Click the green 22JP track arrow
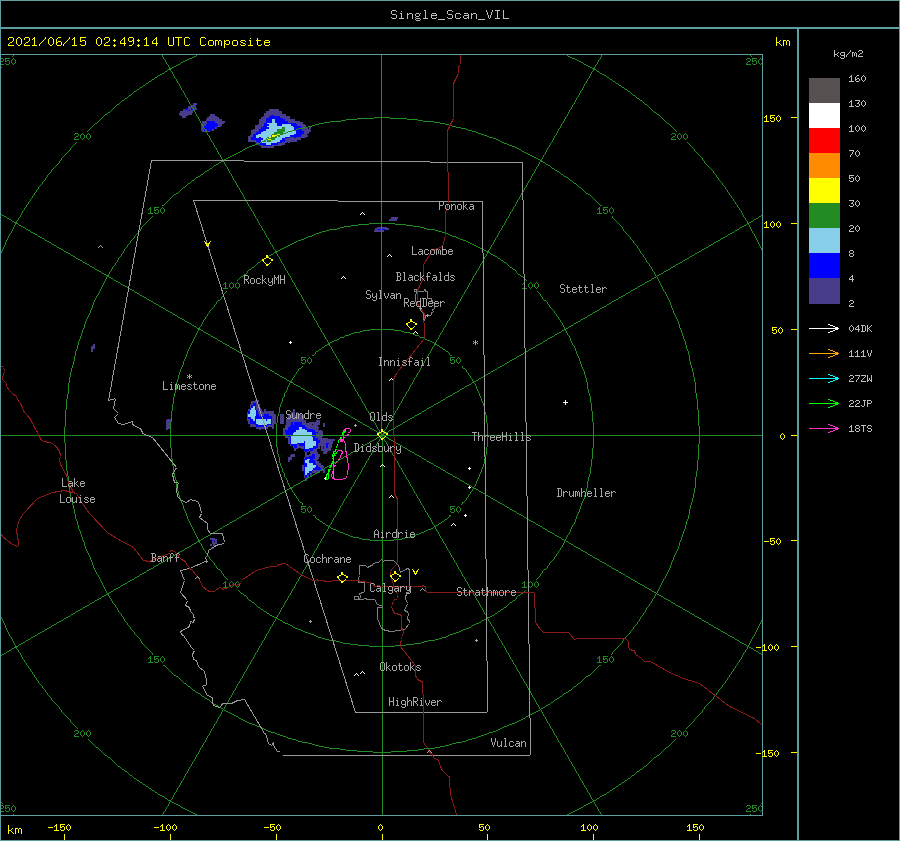Screen dimensions: 900x841 pyautogui.click(x=824, y=404)
